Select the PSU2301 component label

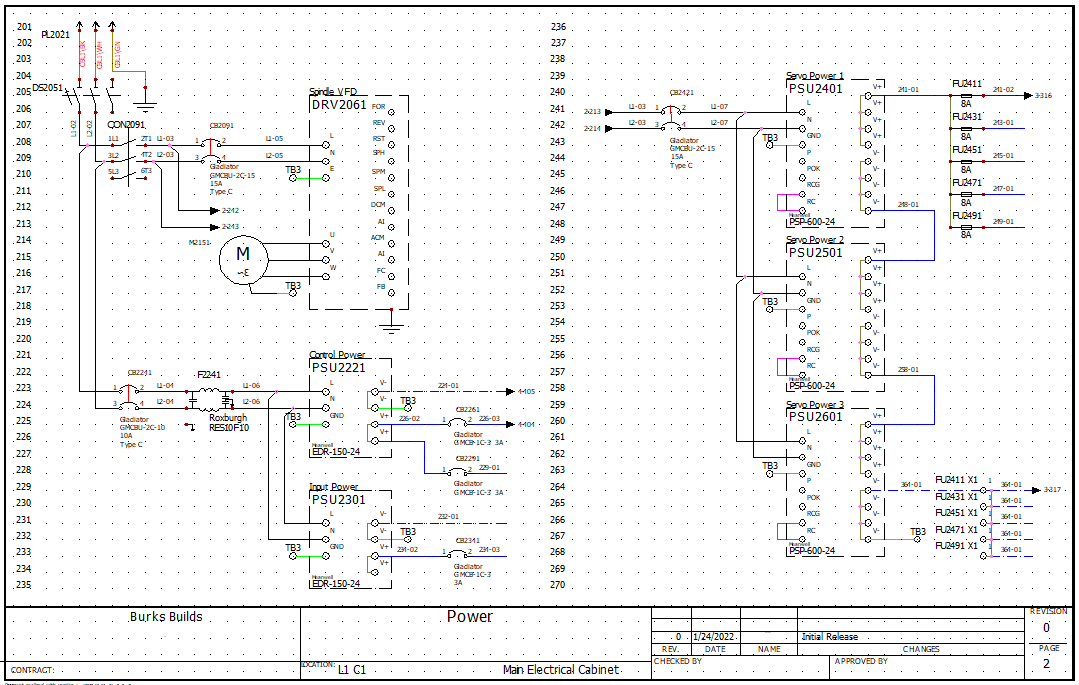339,500
